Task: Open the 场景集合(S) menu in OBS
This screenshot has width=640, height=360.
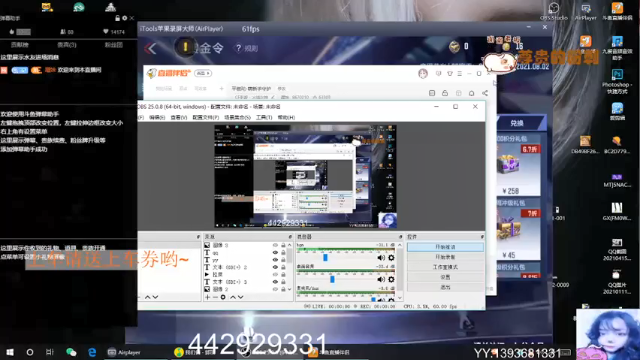Action: click(x=237, y=118)
